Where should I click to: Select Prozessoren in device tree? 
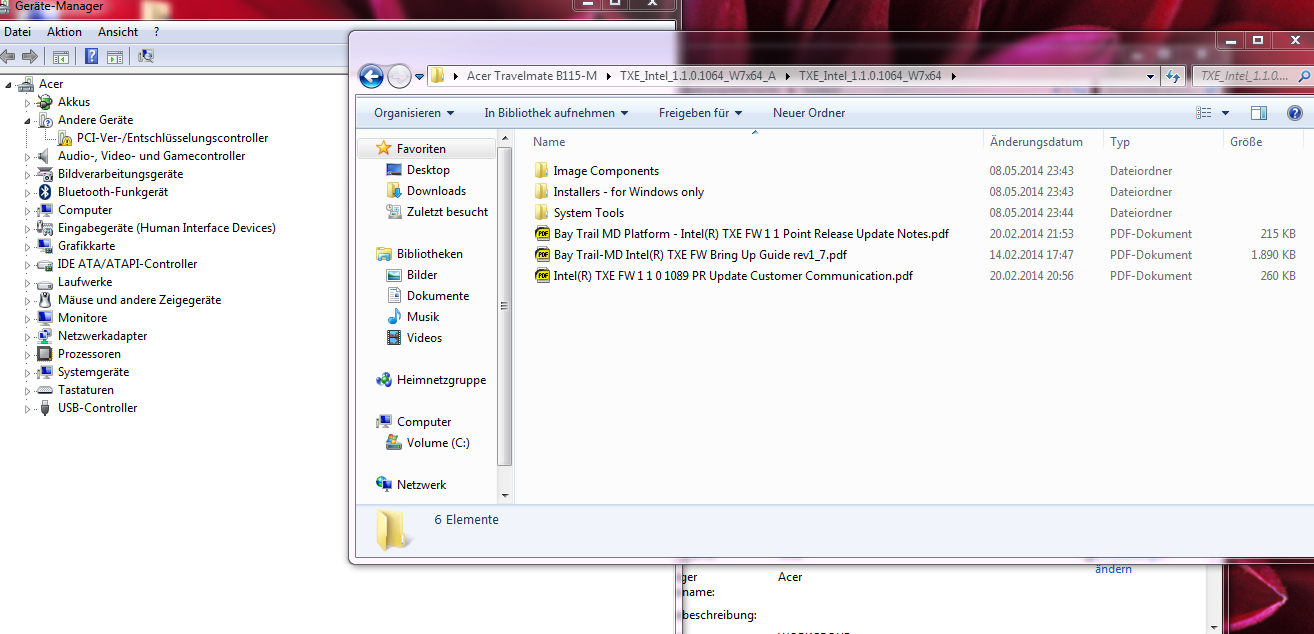click(x=89, y=354)
